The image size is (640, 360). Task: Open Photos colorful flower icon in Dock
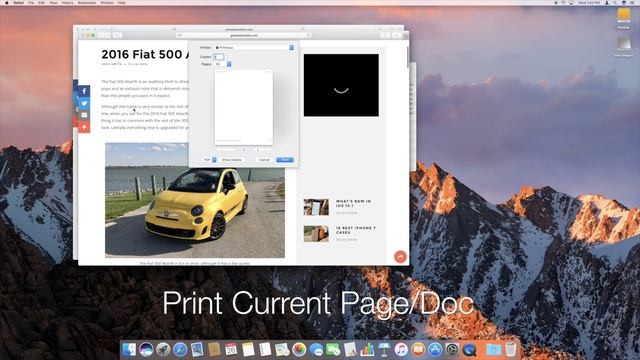(x=299, y=350)
